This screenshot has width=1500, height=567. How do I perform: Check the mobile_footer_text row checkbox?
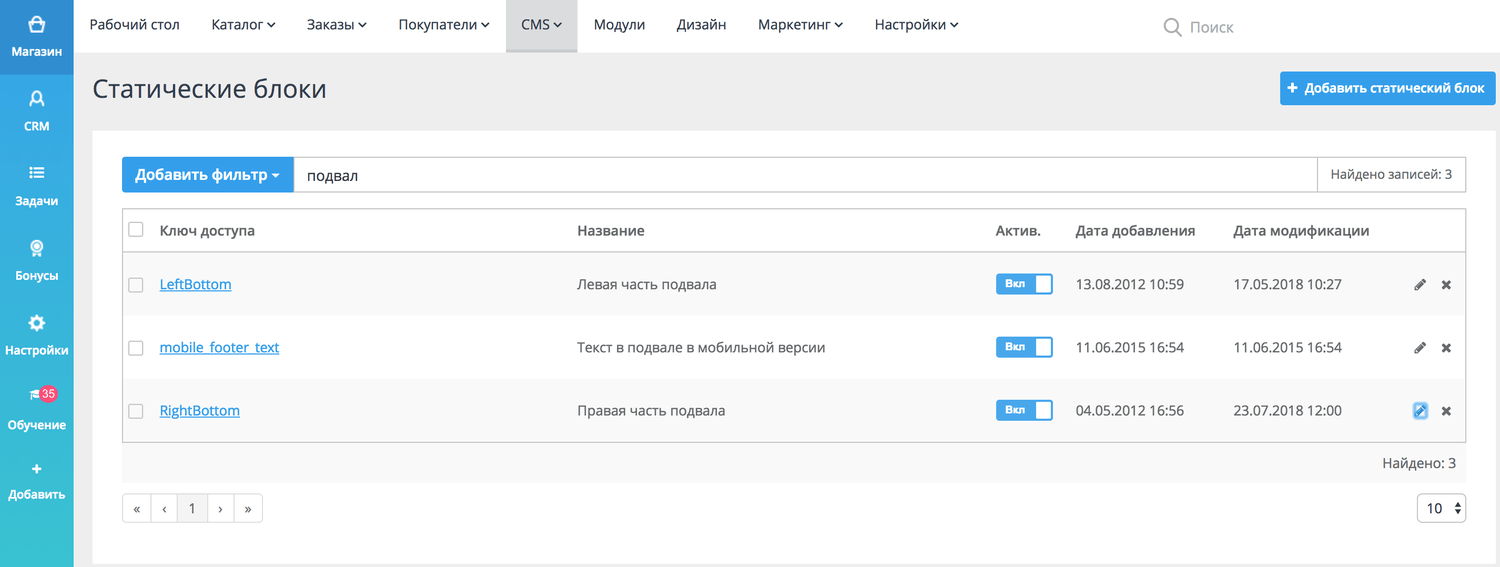[x=136, y=348]
